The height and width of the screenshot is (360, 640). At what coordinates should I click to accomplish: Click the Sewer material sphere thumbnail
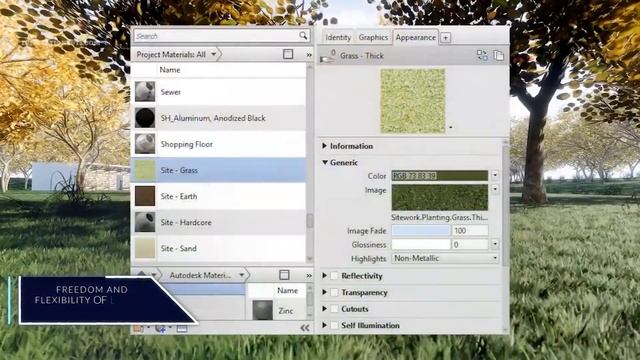pyautogui.click(x=145, y=91)
